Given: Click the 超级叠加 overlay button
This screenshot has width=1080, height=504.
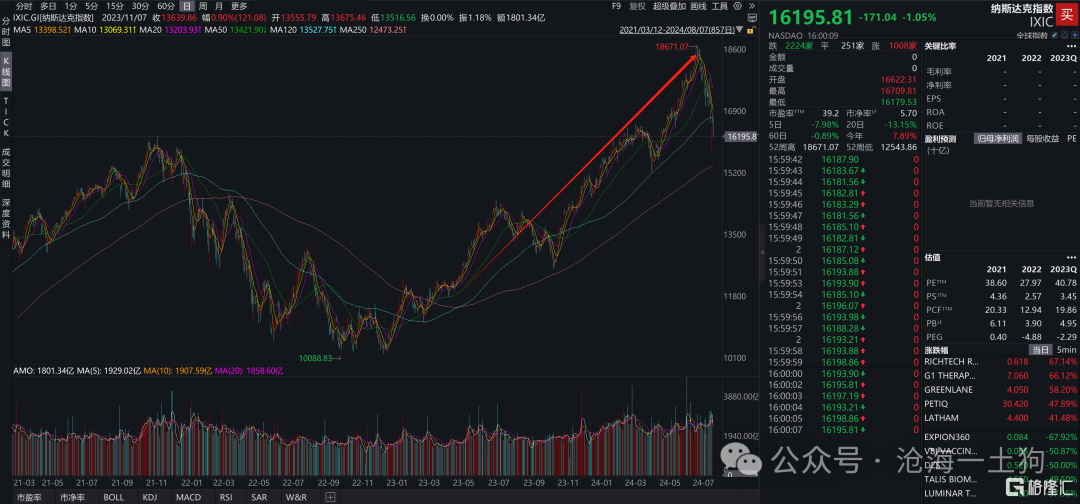Looking at the screenshot, I should 669,6.
